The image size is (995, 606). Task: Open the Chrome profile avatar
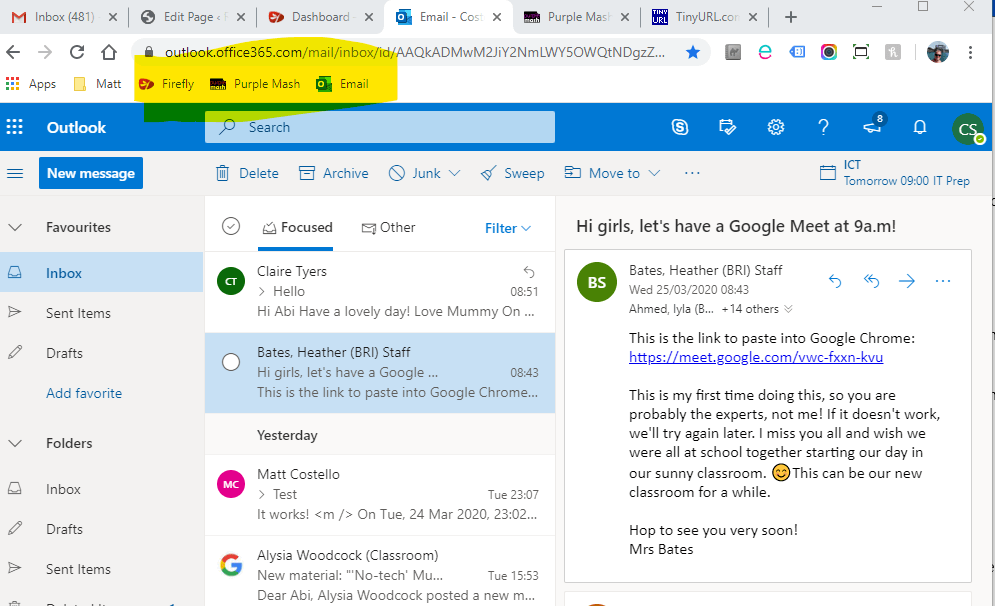click(x=937, y=52)
